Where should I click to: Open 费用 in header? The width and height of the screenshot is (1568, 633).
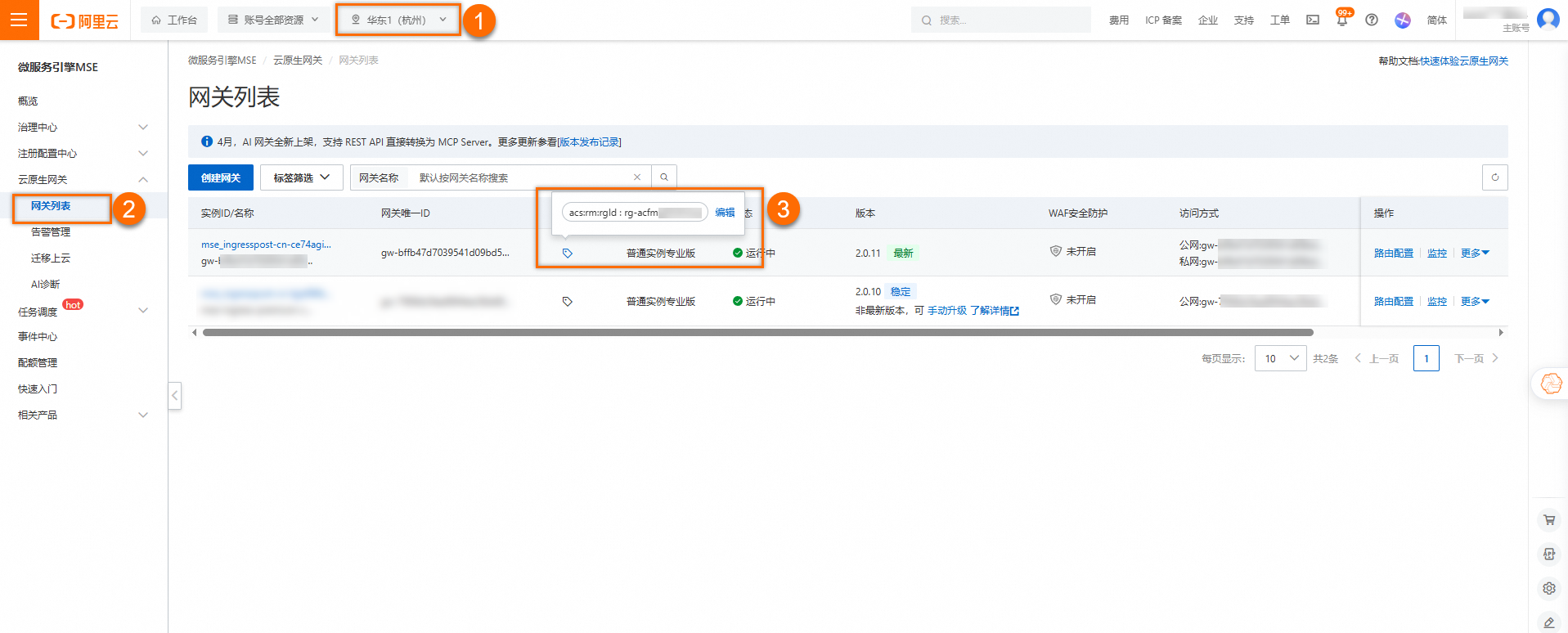coord(1119,20)
